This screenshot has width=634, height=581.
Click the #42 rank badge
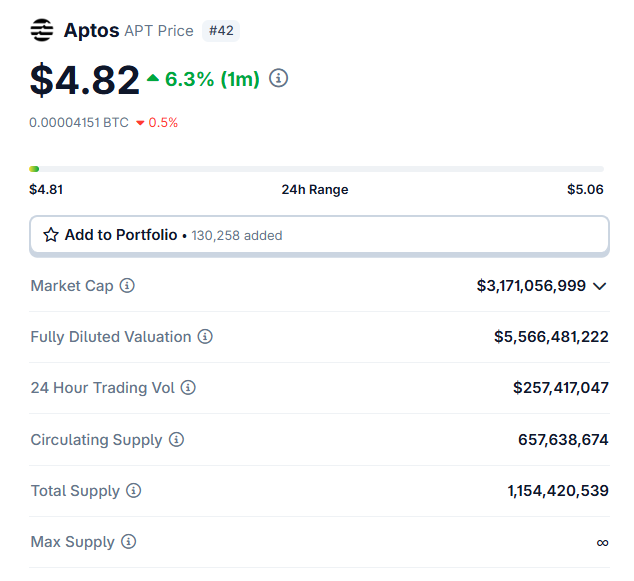tap(221, 31)
